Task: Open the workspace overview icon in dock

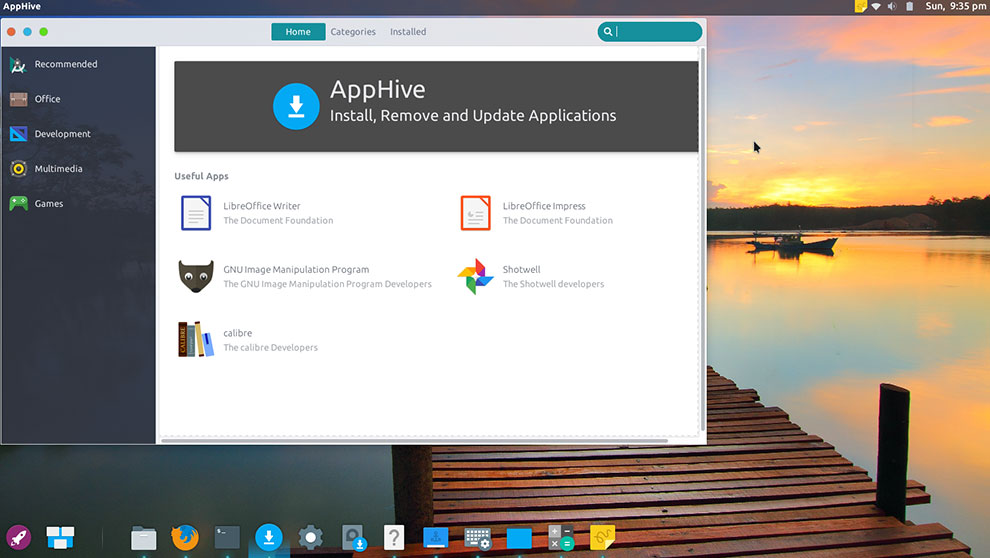Action: pos(61,538)
